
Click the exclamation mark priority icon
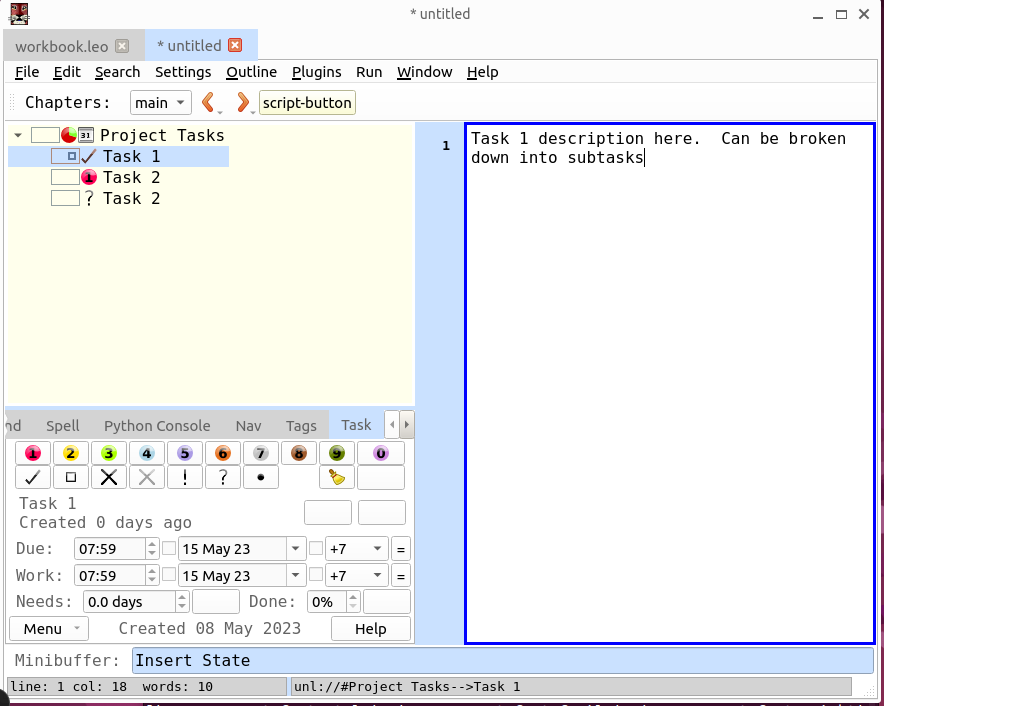click(185, 477)
